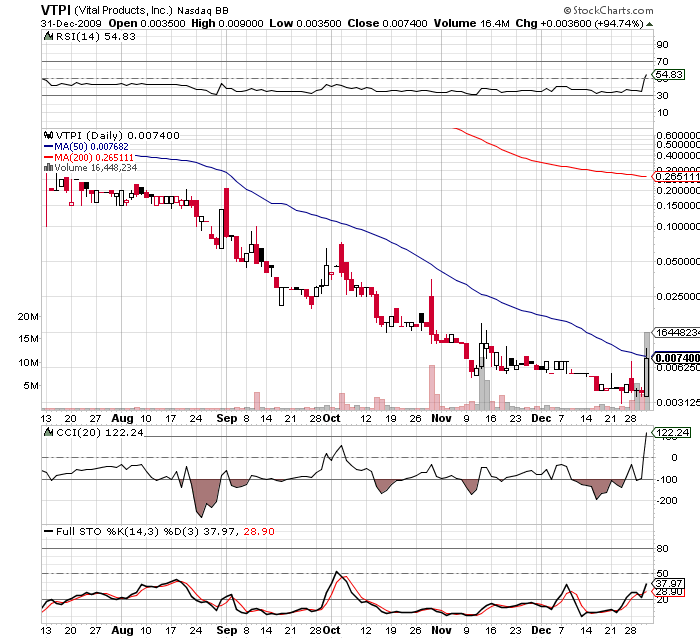This screenshot has width=700, height=639.
Task: Click the High 0.009000 value
Action: click(x=227, y=23)
